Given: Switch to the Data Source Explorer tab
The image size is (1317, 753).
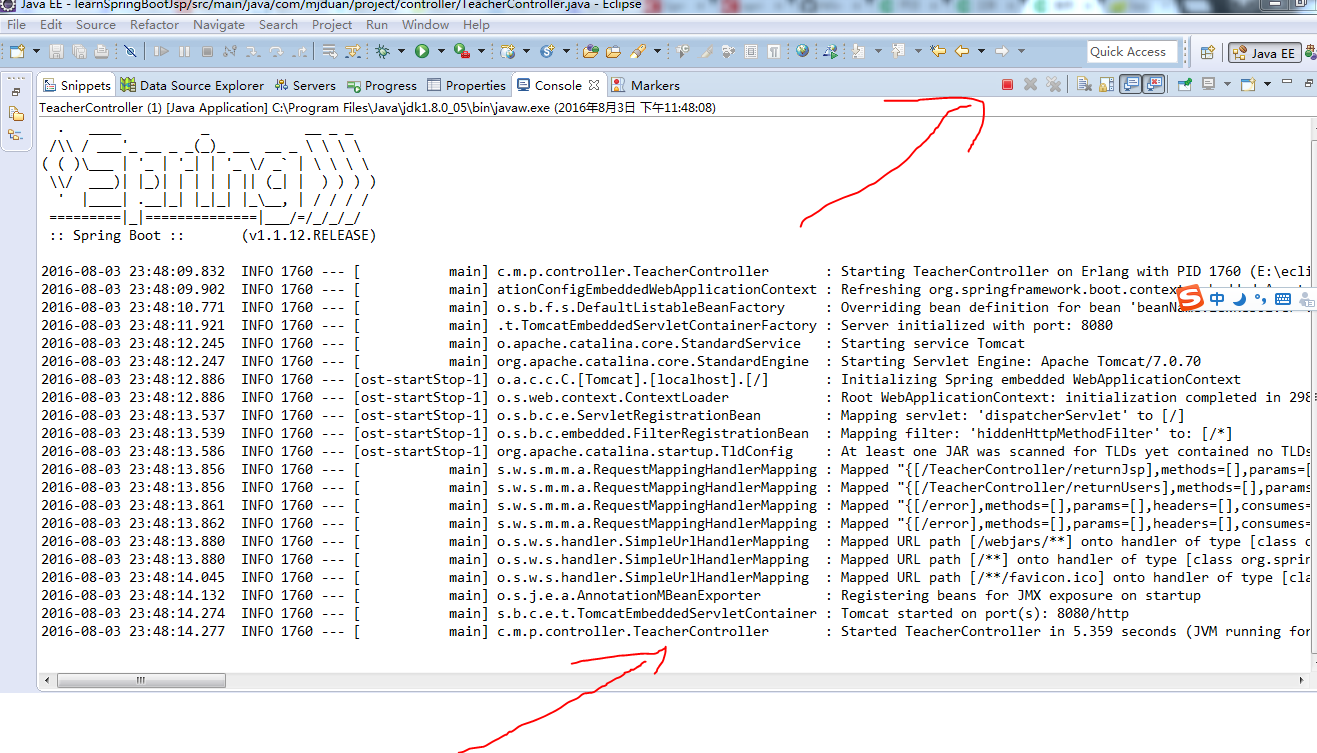Looking at the screenshot, I should pos(192,85).
